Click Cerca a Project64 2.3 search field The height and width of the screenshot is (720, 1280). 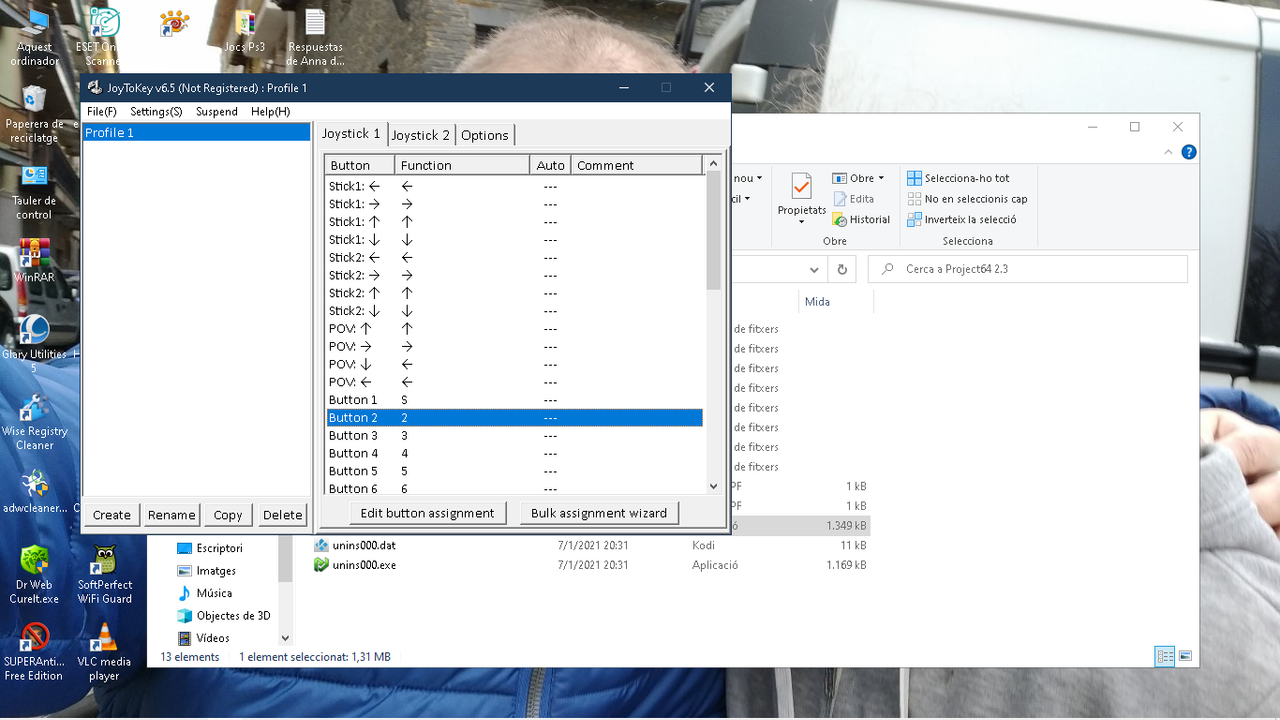(1028, 269)
